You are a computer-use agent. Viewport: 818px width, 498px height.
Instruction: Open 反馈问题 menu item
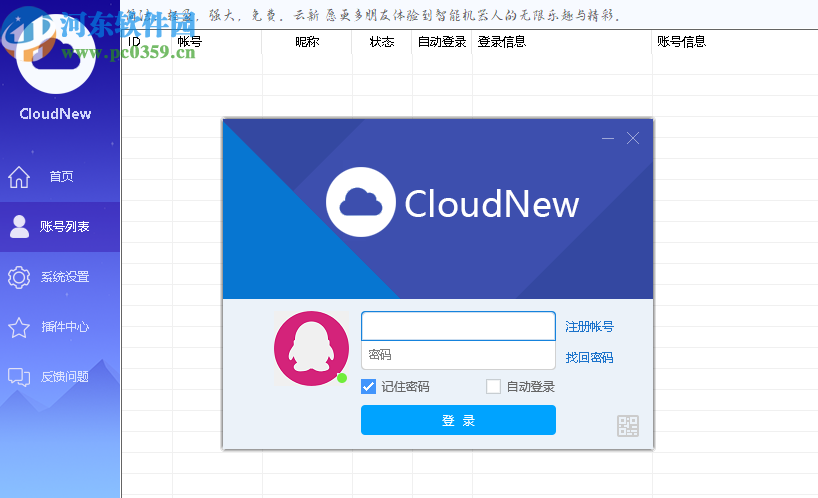coord(60,376)
